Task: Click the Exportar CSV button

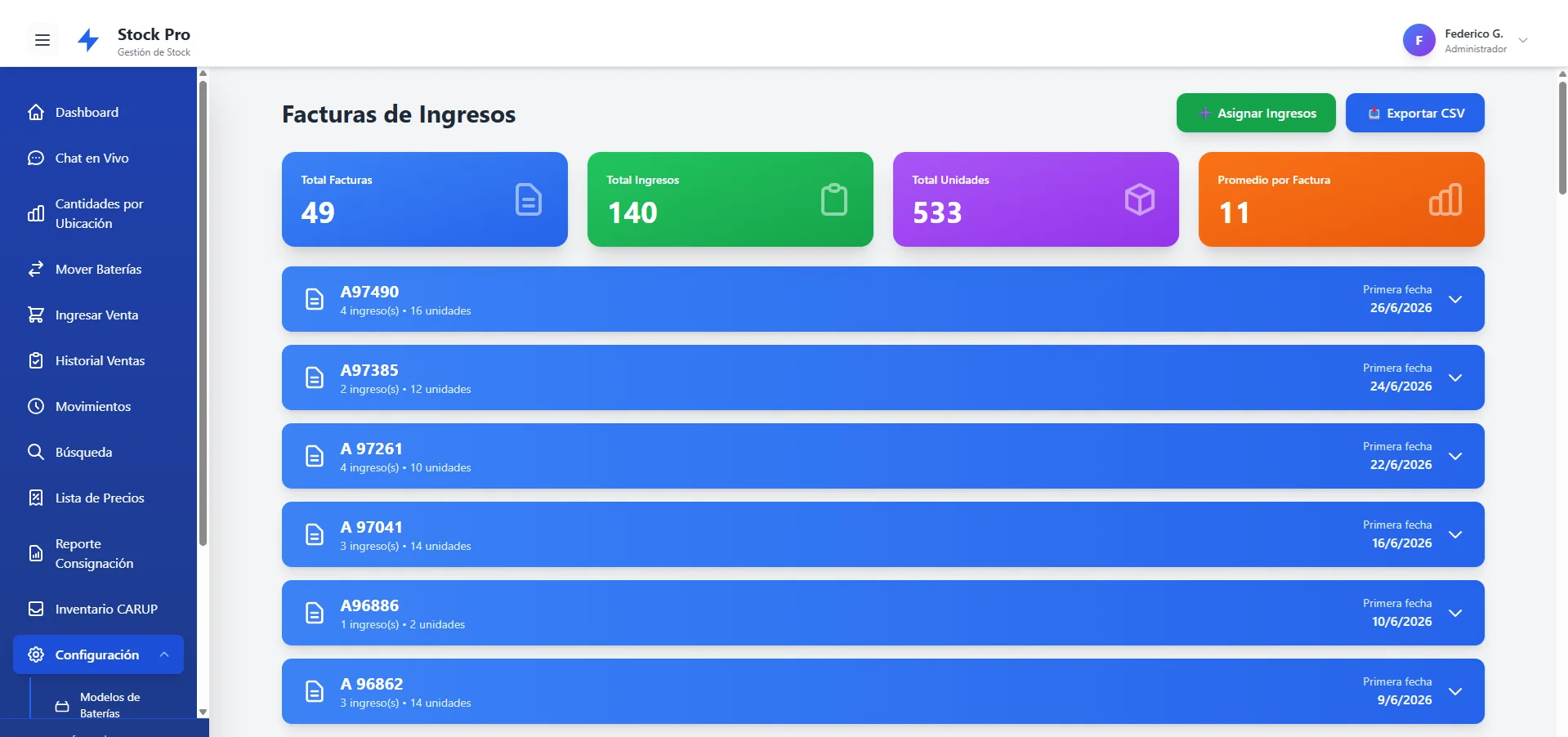Action: click(x=1415, y=113)
